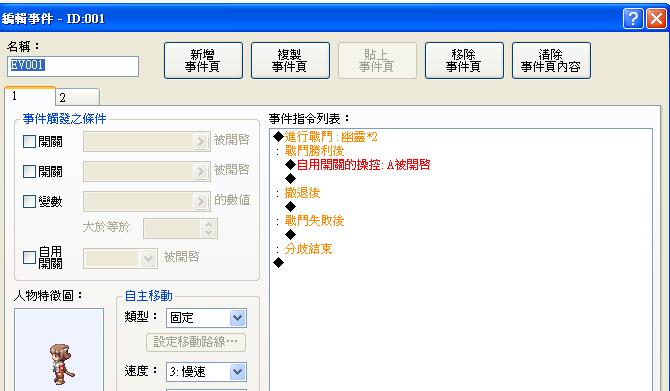Open the help question mark button
The width and height of the screenshot is (670, 391).
pos(633,19)
